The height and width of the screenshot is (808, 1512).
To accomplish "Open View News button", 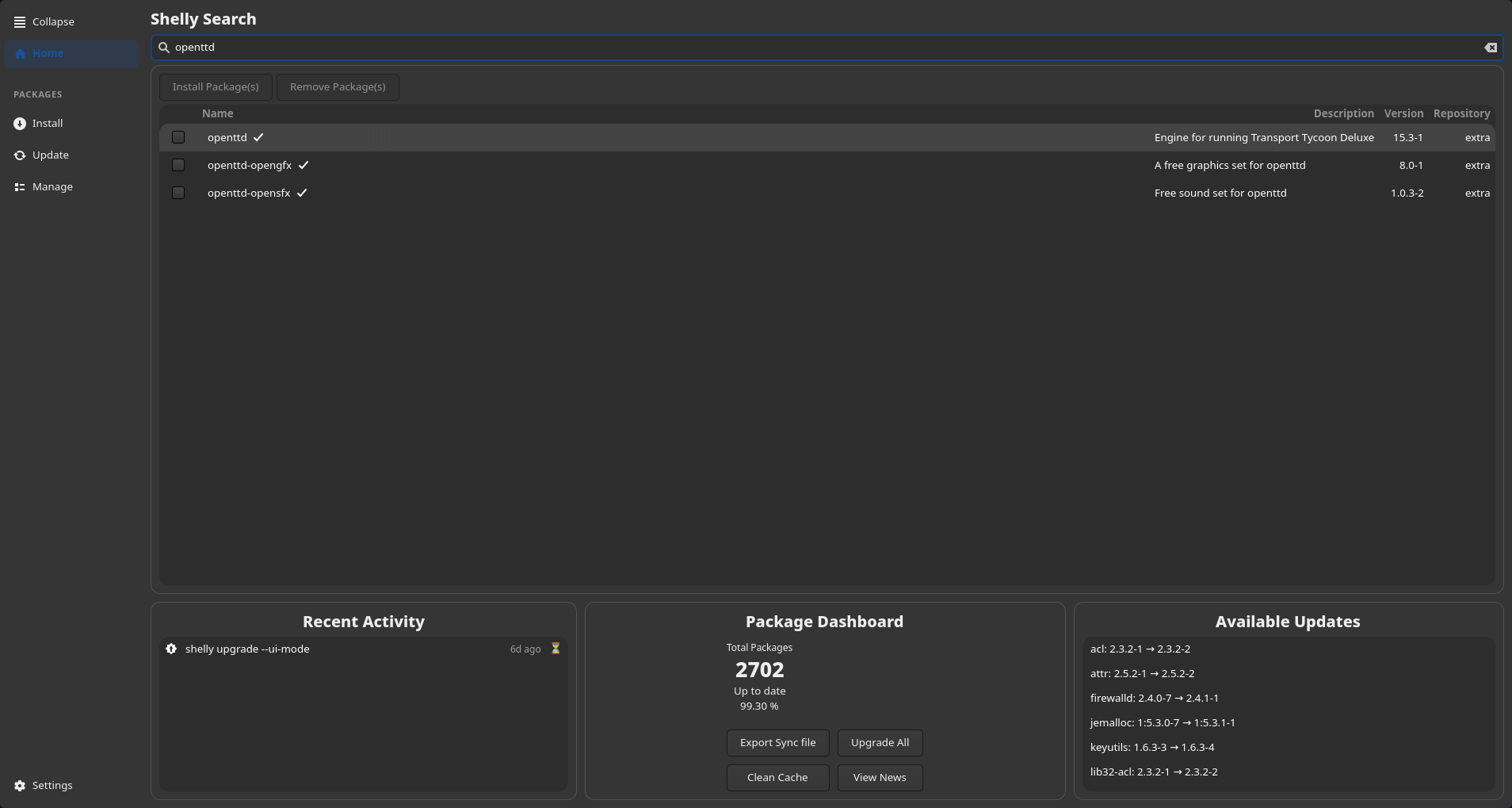I will tap(880, 778).
